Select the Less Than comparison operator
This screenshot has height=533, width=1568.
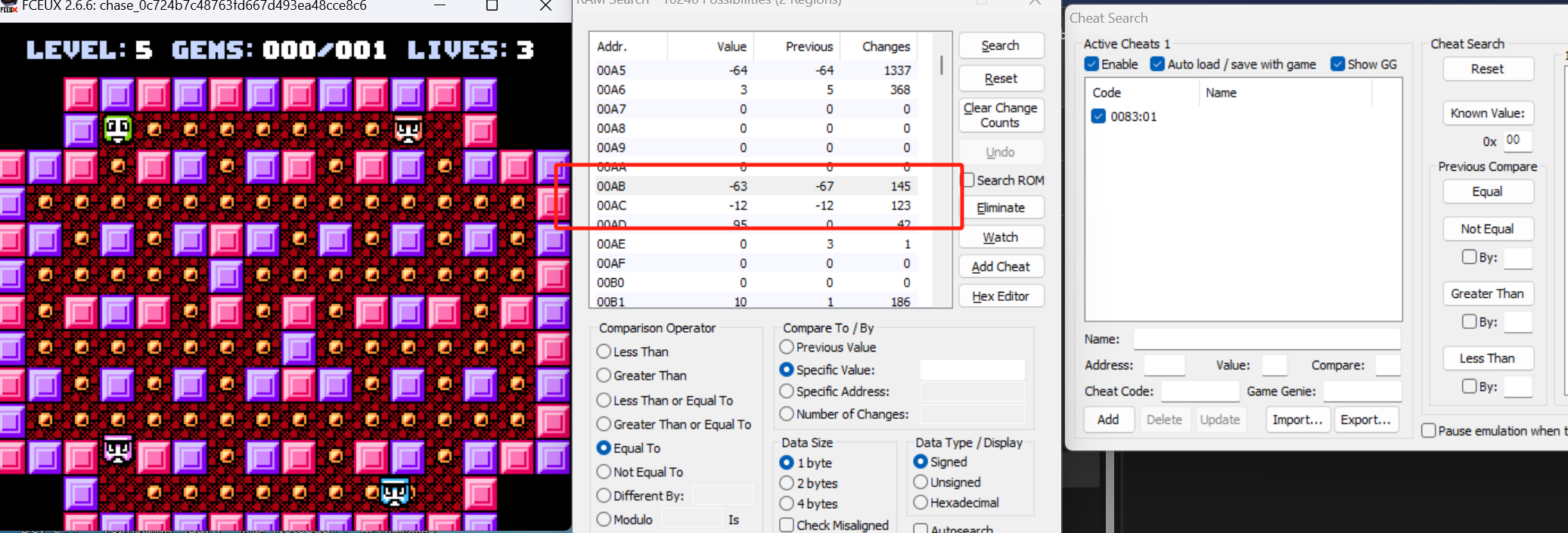(604, 352)
